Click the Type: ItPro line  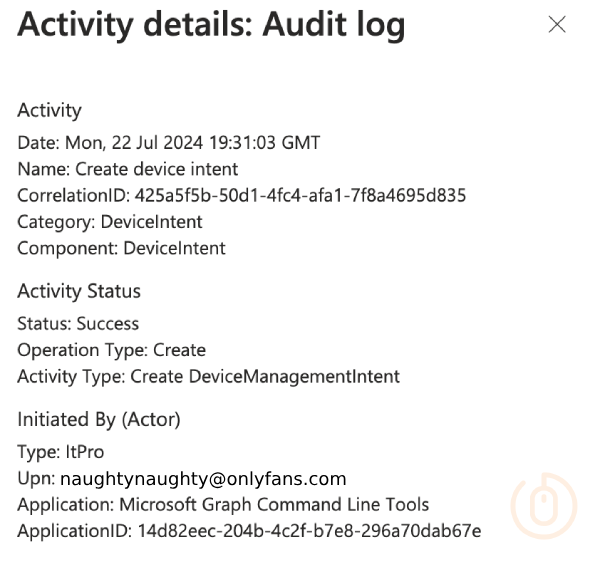pyautogui.click(x=60, y=452)
